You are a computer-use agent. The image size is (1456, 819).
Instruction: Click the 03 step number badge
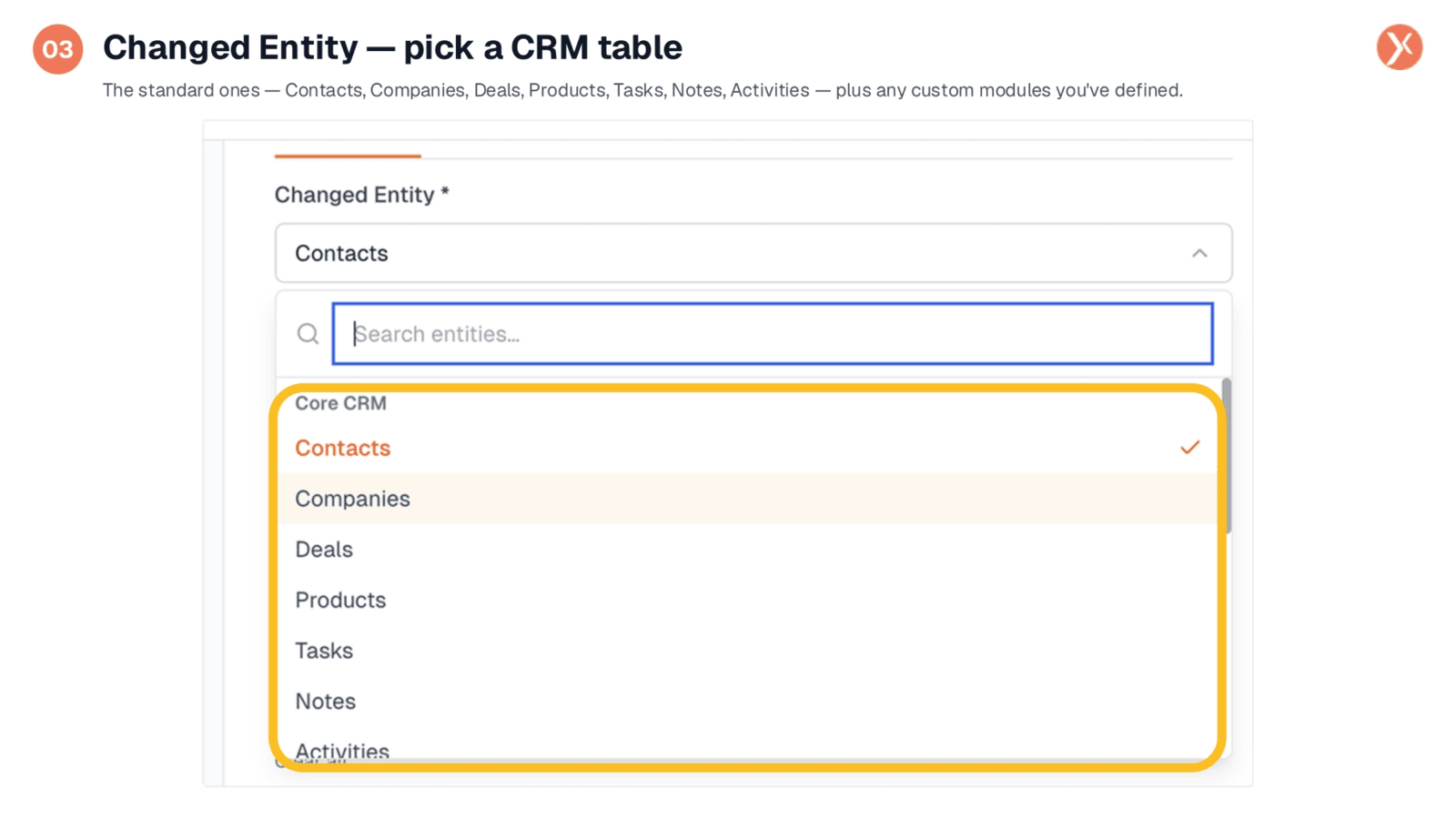(x=58, y=49)
